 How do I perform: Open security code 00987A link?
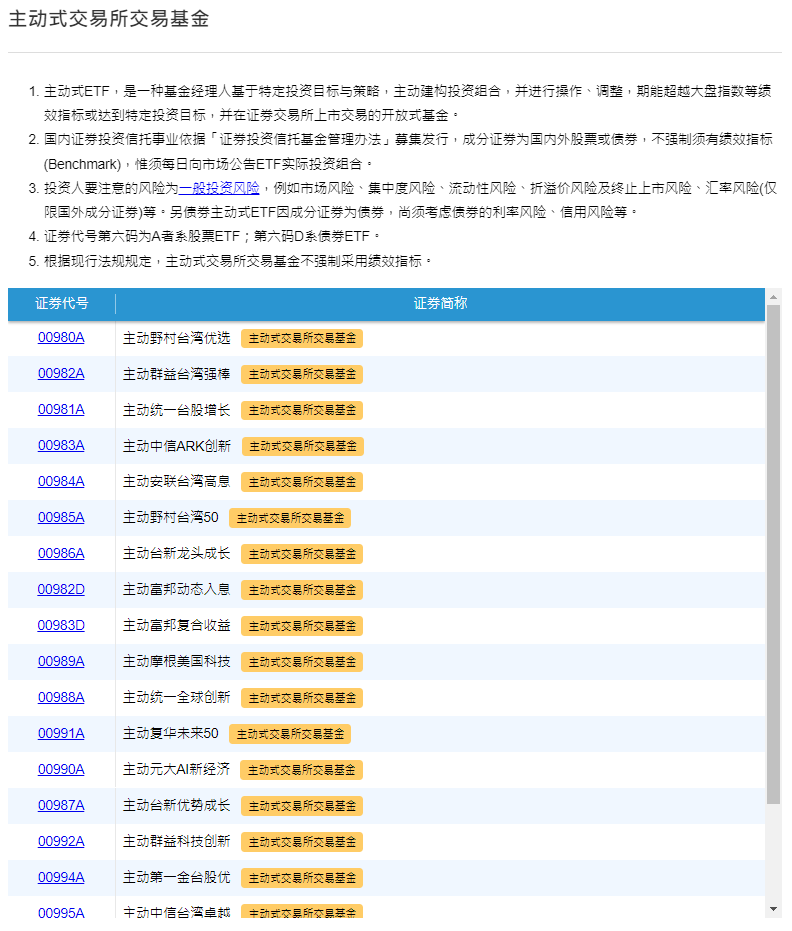61,806
